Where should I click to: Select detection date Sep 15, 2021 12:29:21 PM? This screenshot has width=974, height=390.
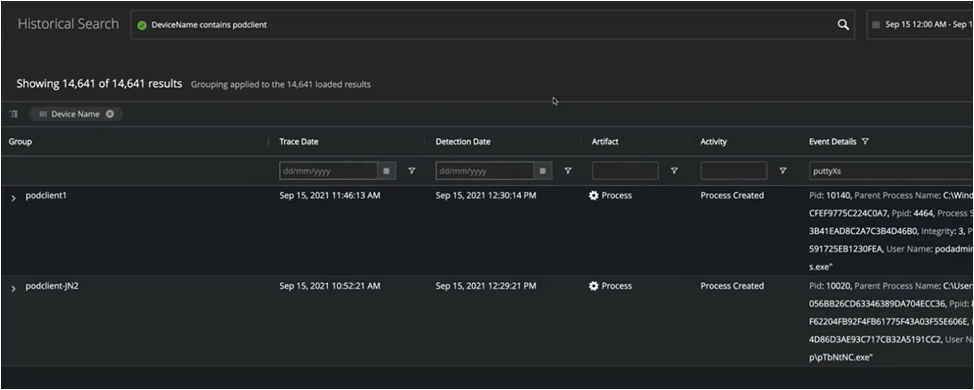486,286
